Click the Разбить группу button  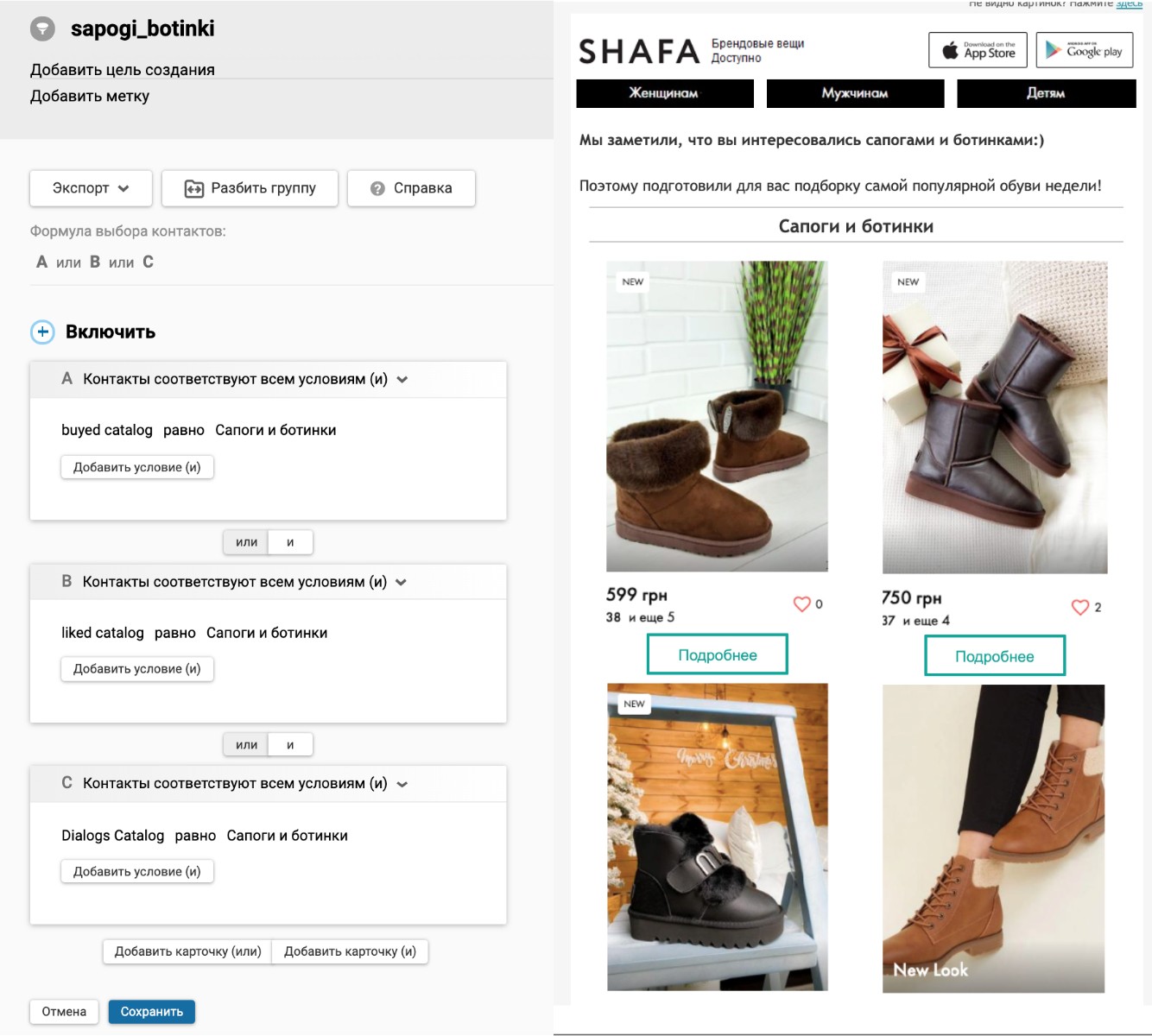coord(250,188)
